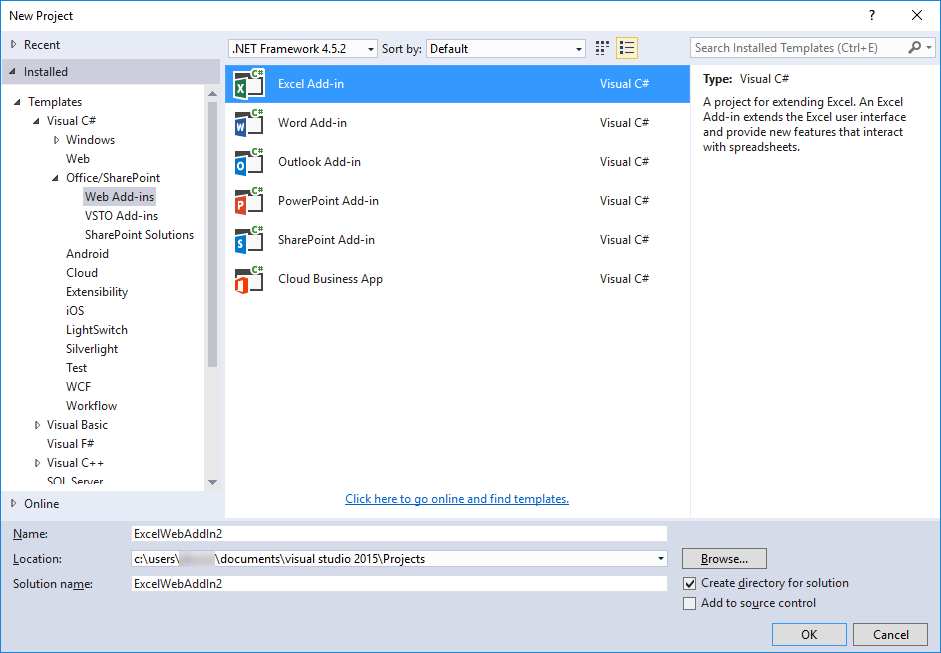Select the Word Add-in template icon
The image size is (941, 653).
[248, 123]
